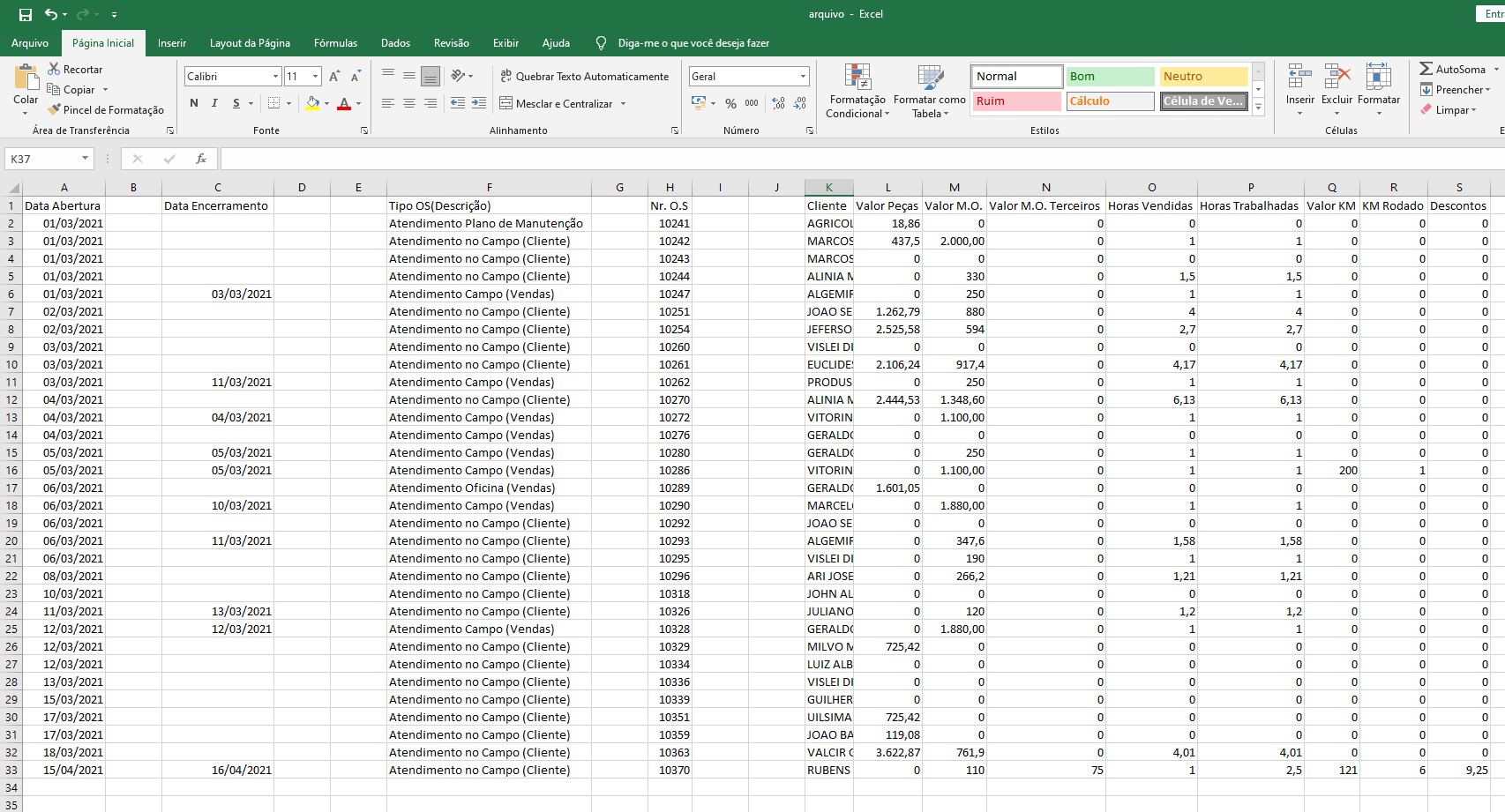
Task: Click the Select All corner triangle
Action: coord(11,187)
